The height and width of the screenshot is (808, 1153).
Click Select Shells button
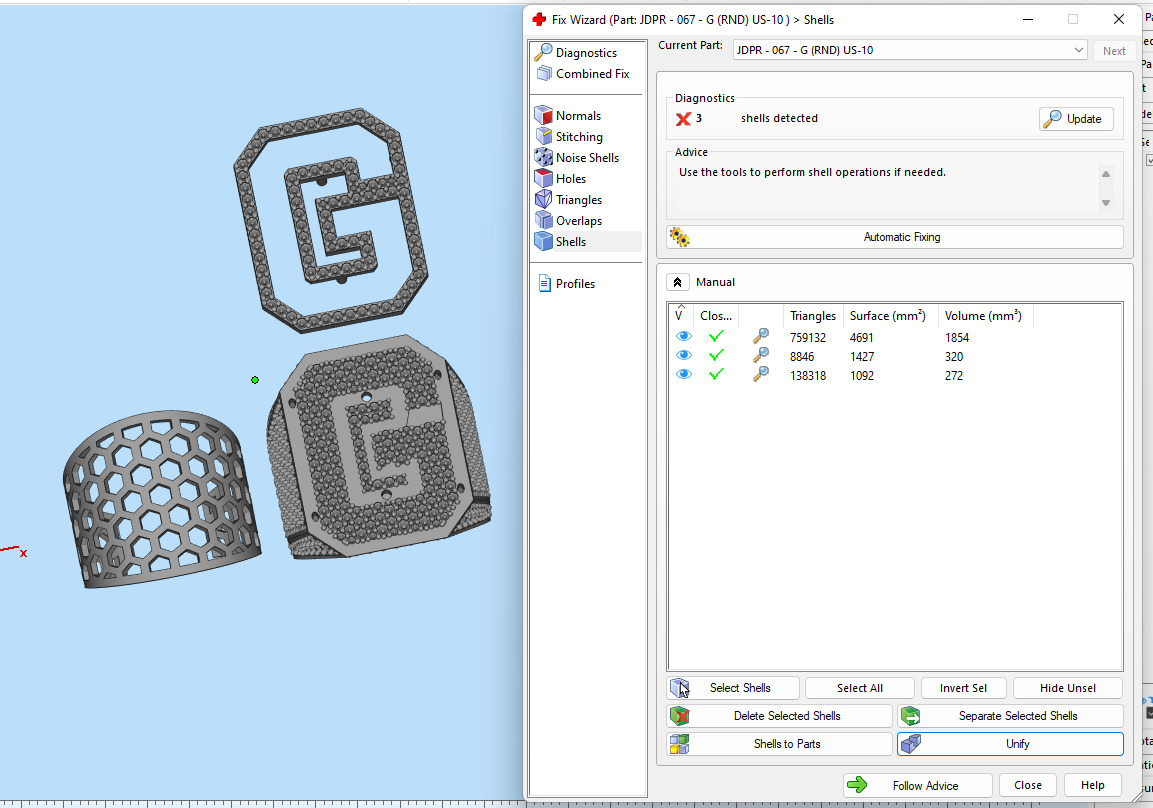[x=732, y=688]
